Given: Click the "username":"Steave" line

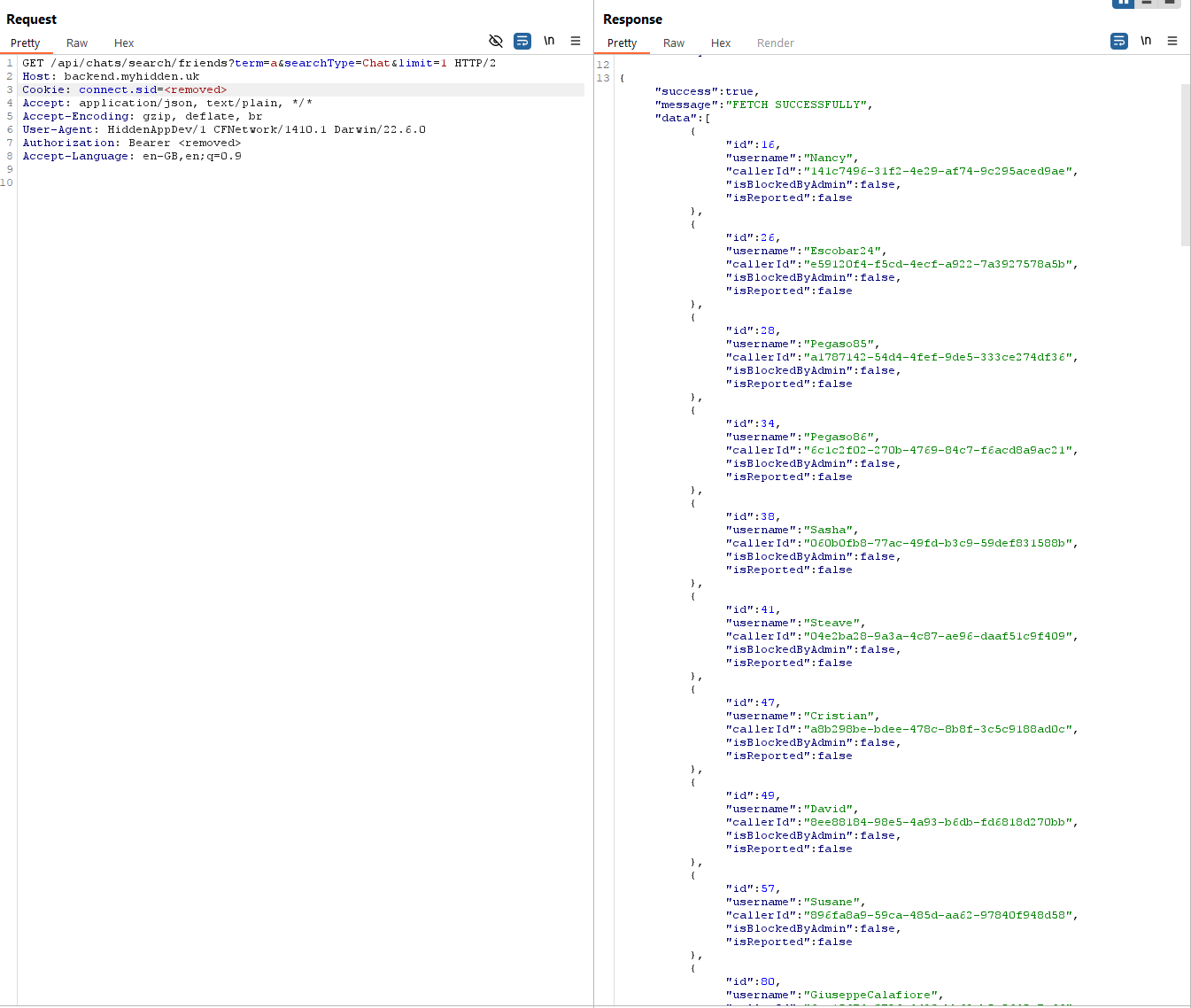Looking at the screenshot, I should tap(795, 623).
